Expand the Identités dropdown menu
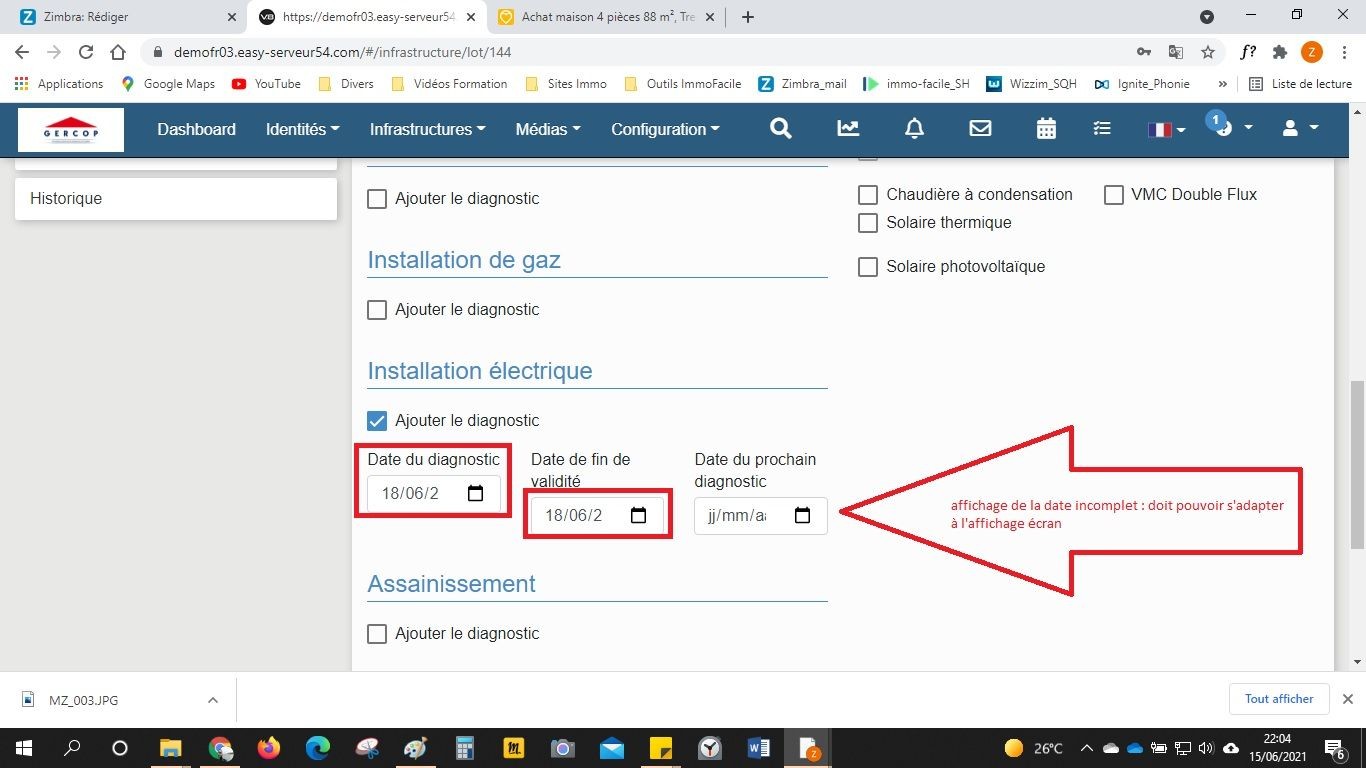Viewport: 1366px width, 768px height. coord(302,129)
